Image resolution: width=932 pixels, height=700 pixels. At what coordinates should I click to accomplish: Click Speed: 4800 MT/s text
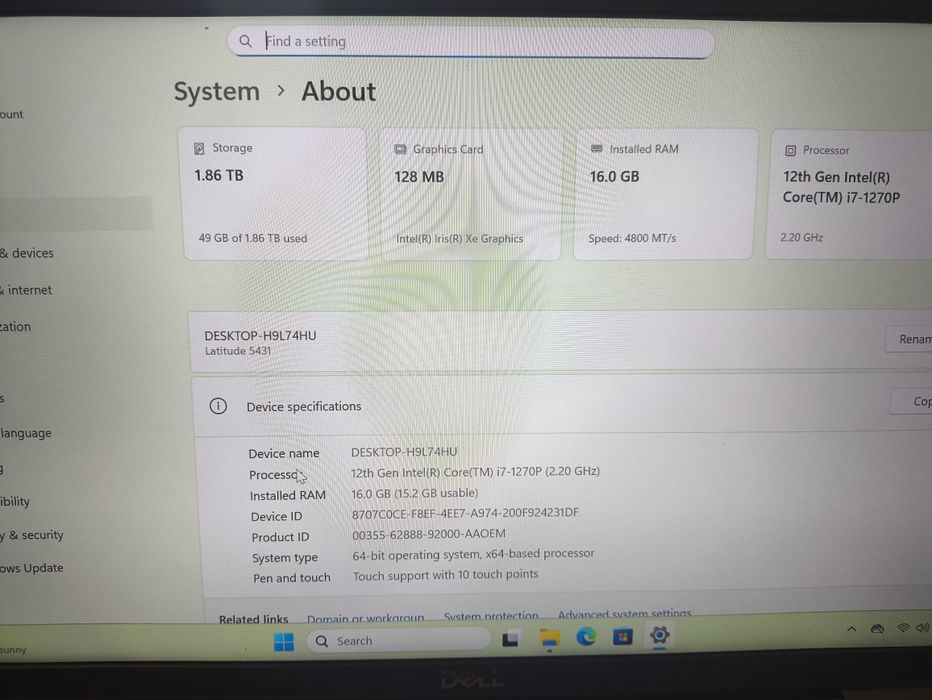(x=632, y=238)
